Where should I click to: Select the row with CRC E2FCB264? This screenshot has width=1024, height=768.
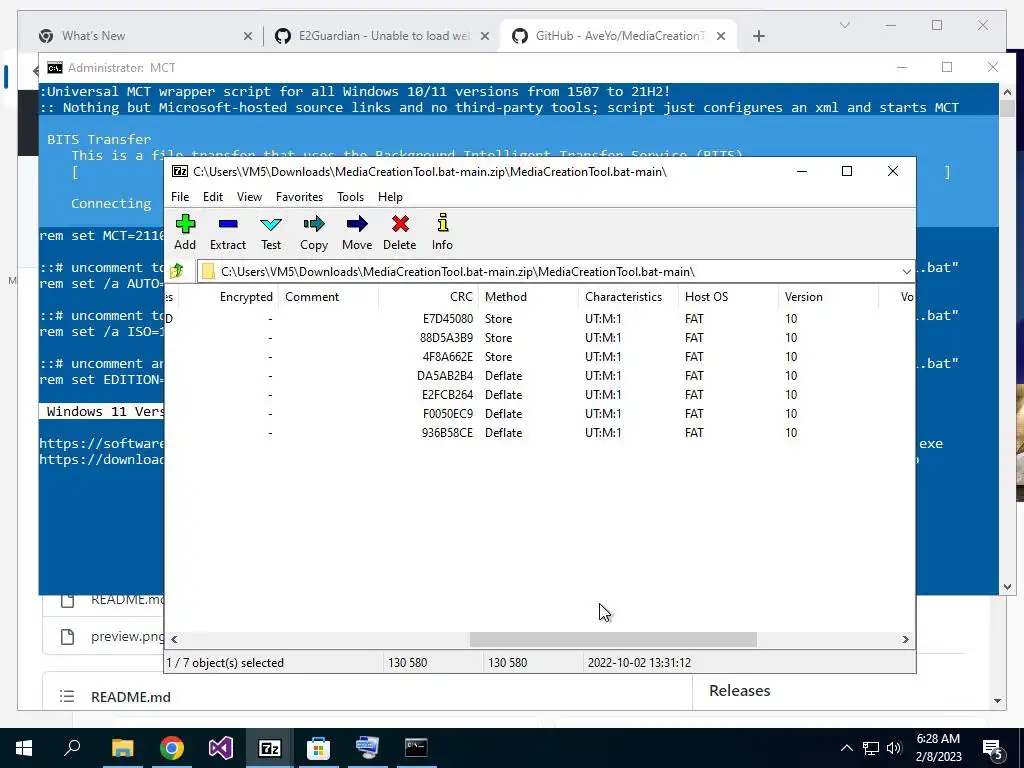click(x=539, y=394)
